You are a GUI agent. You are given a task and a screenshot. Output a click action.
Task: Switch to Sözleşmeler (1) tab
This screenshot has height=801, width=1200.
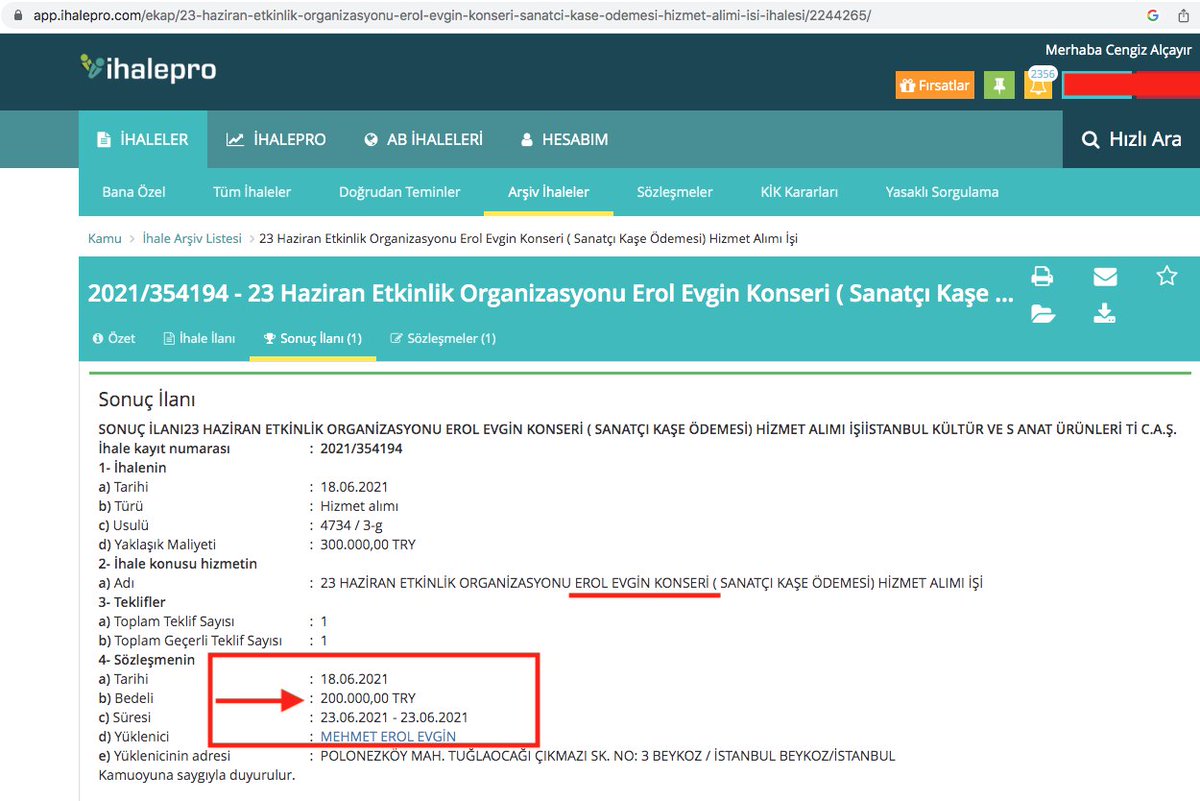tap(443, 339)
